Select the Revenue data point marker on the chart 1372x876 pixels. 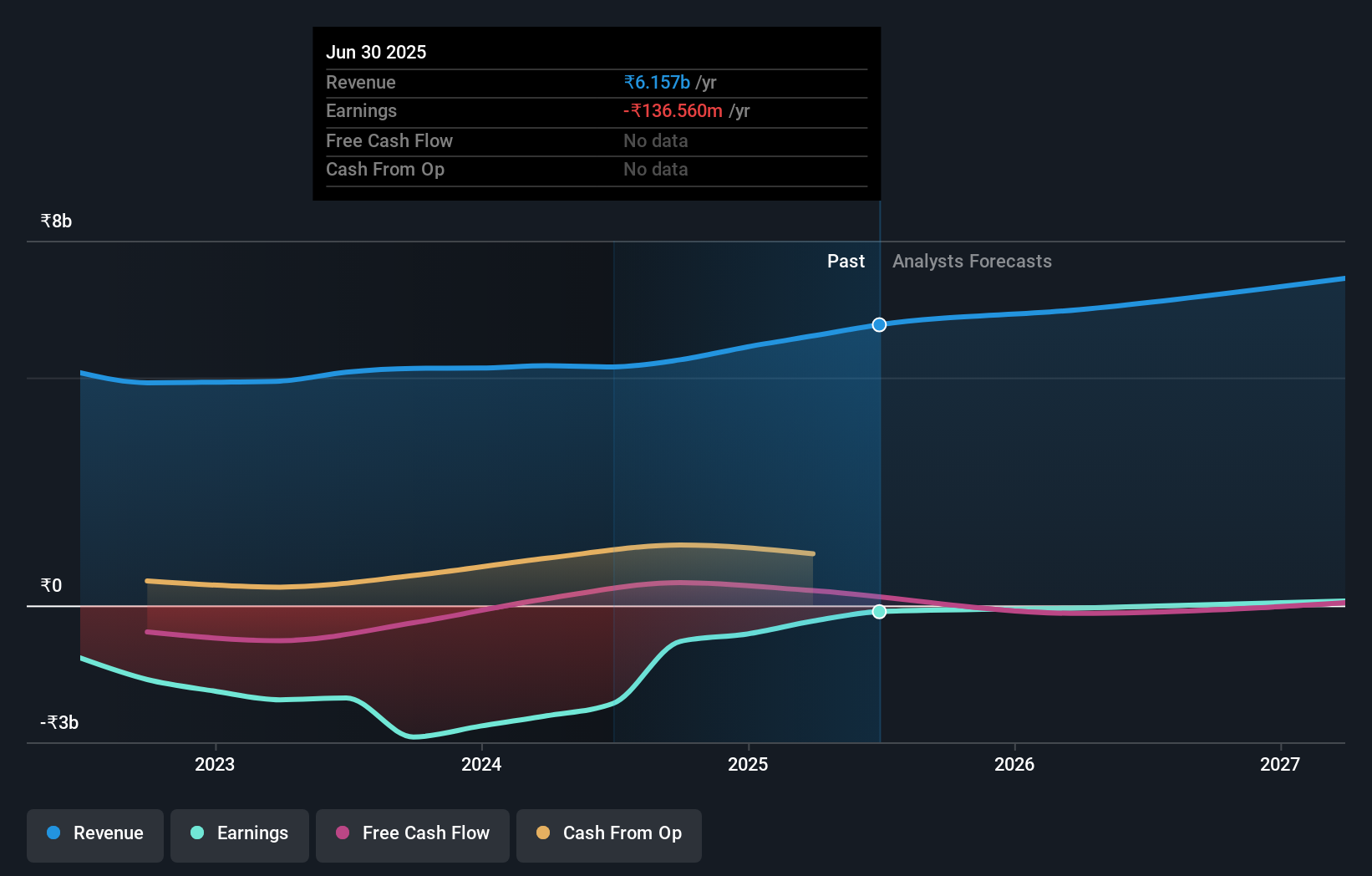coord(878,325)
